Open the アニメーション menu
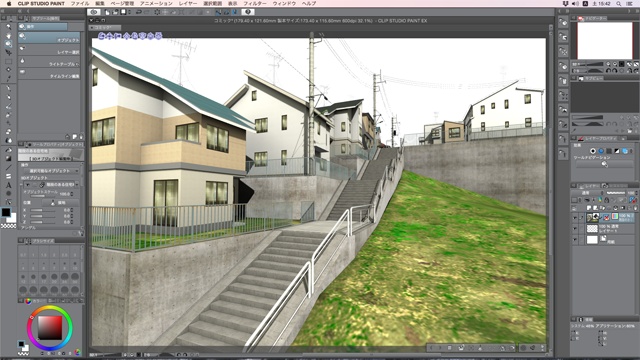Screen dimensions: 640x360 (156, 3)
